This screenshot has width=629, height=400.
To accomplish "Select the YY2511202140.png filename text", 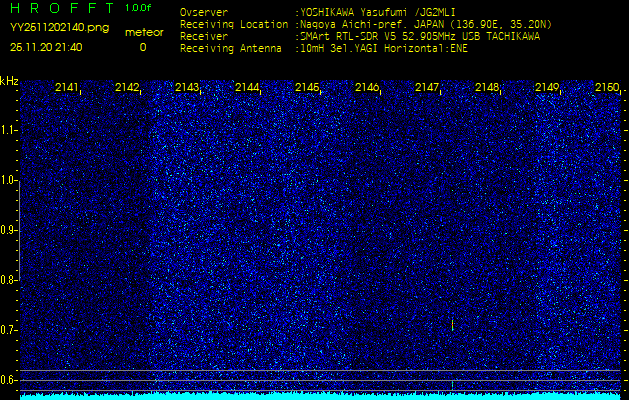I will [x=59, y=28].
